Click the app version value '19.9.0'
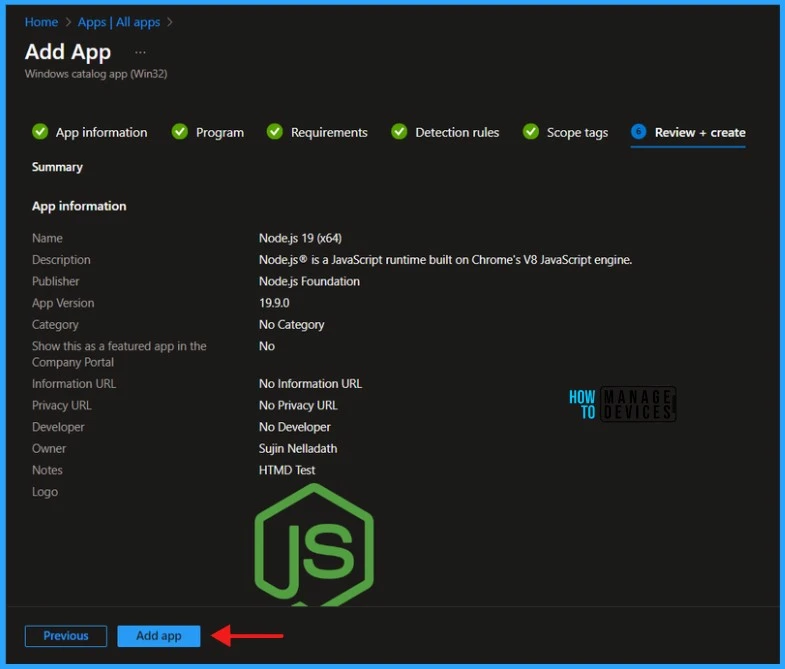The height and width of the screenshot is (669, 785). point(274,303)
